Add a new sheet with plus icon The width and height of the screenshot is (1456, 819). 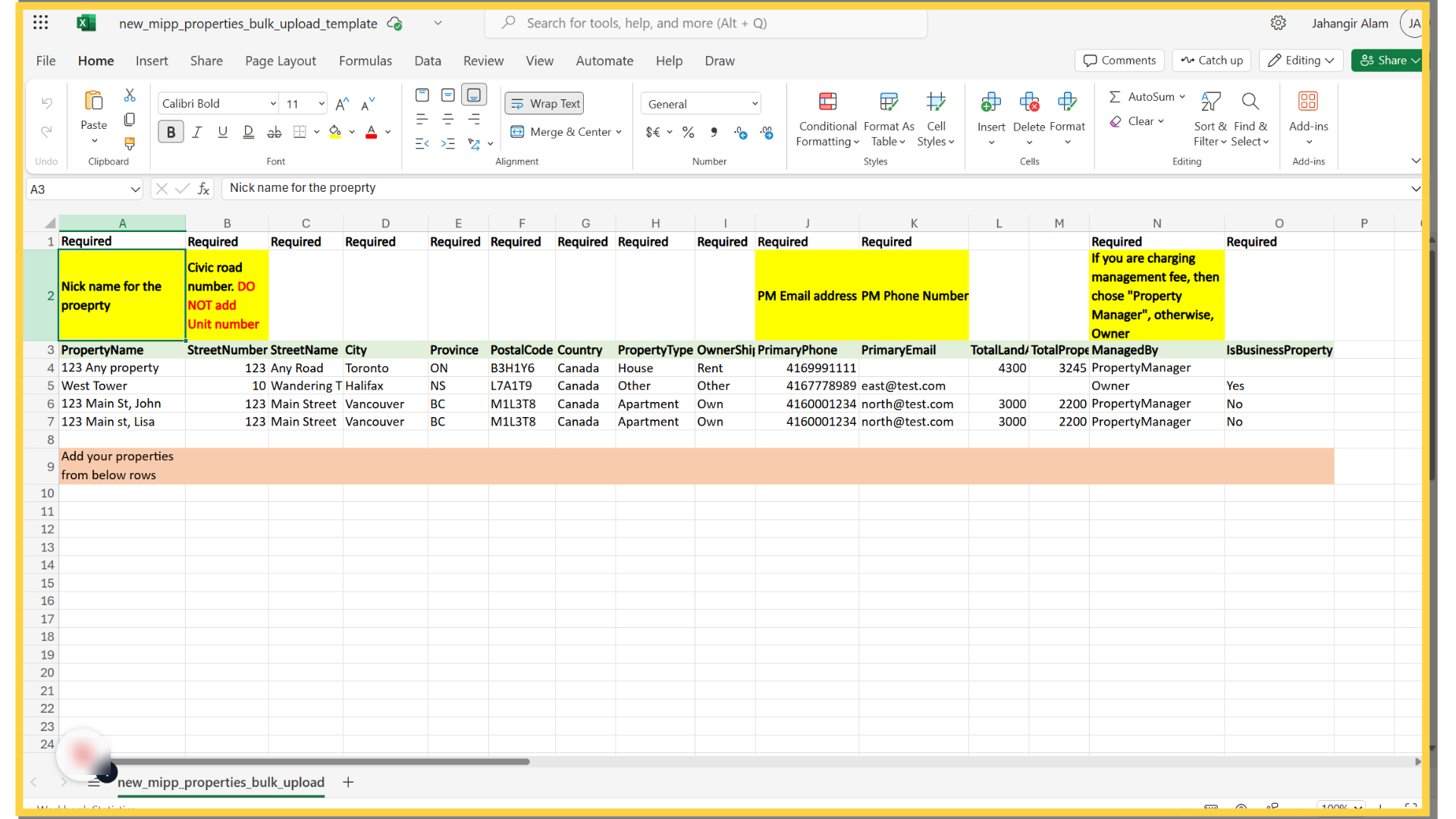pyautogui.click(x=348, y=783)
